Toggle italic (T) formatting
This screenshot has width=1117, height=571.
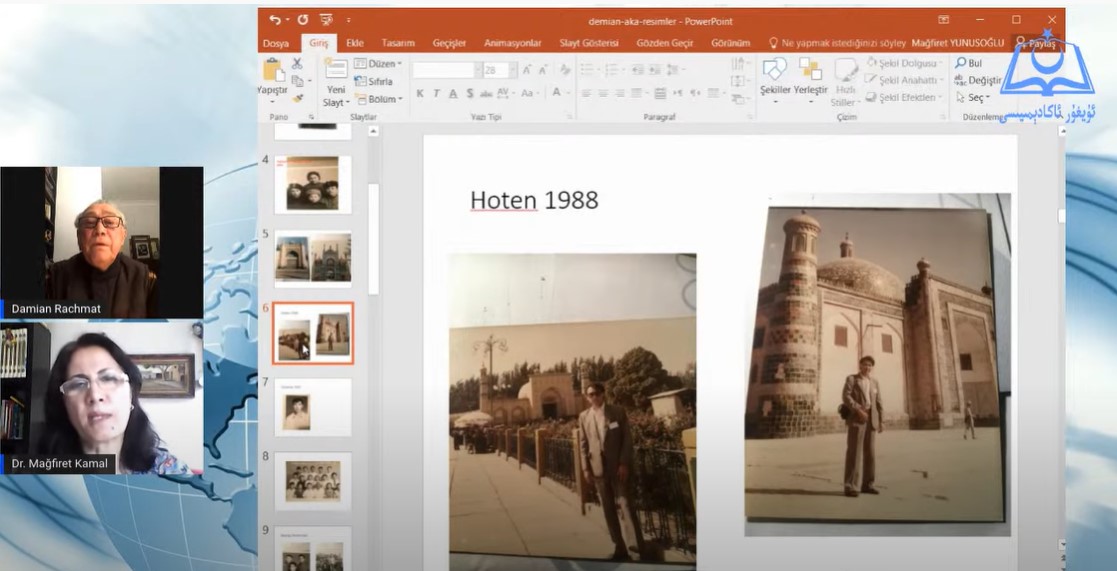click(436, 93)
